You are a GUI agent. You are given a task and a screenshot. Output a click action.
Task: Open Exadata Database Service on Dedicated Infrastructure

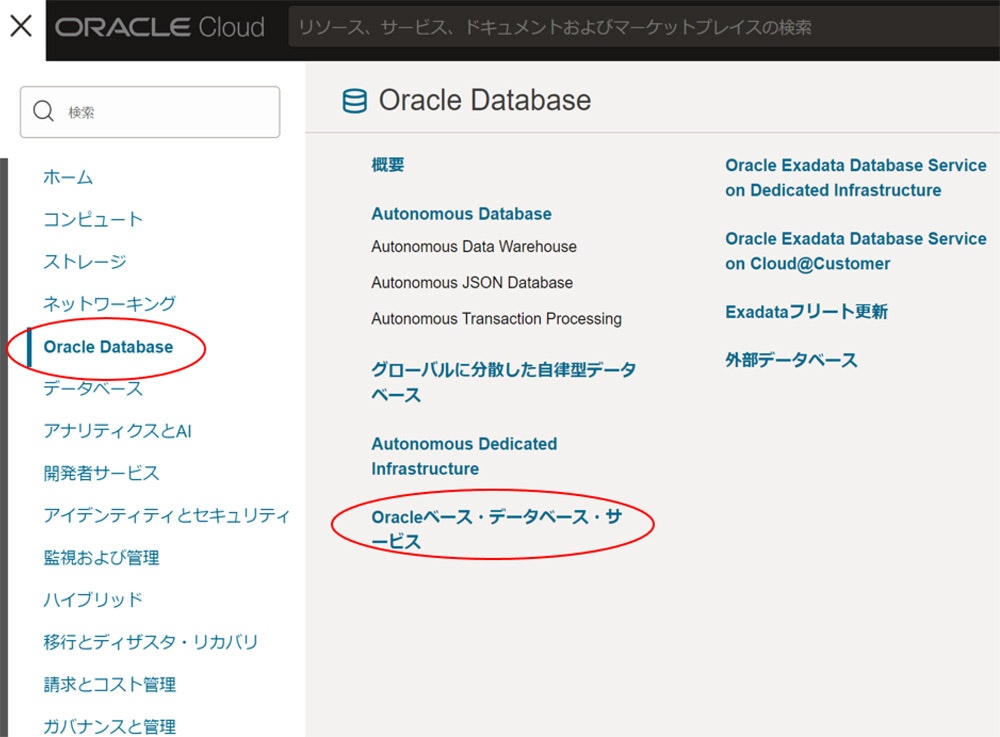tap(856, 177)
